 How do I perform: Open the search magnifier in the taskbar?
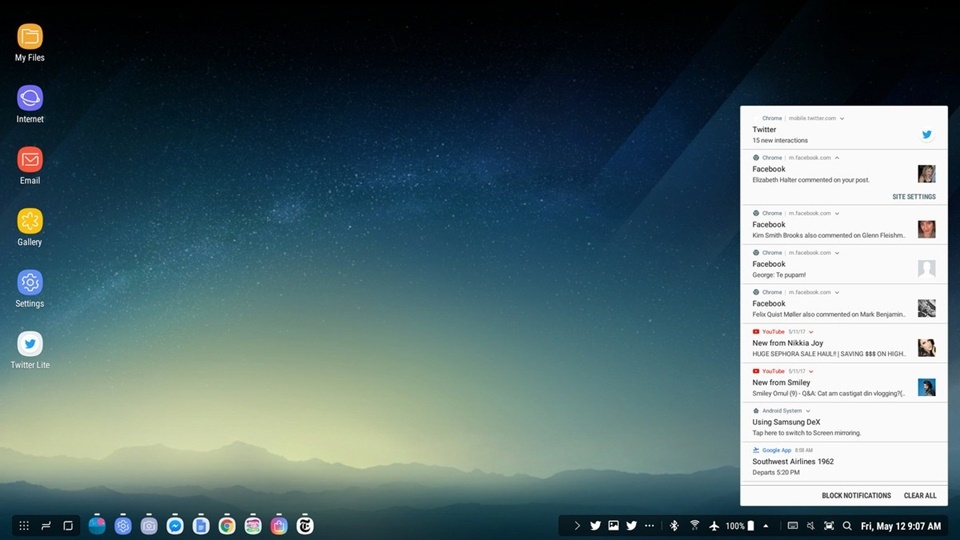coord(847,525)
